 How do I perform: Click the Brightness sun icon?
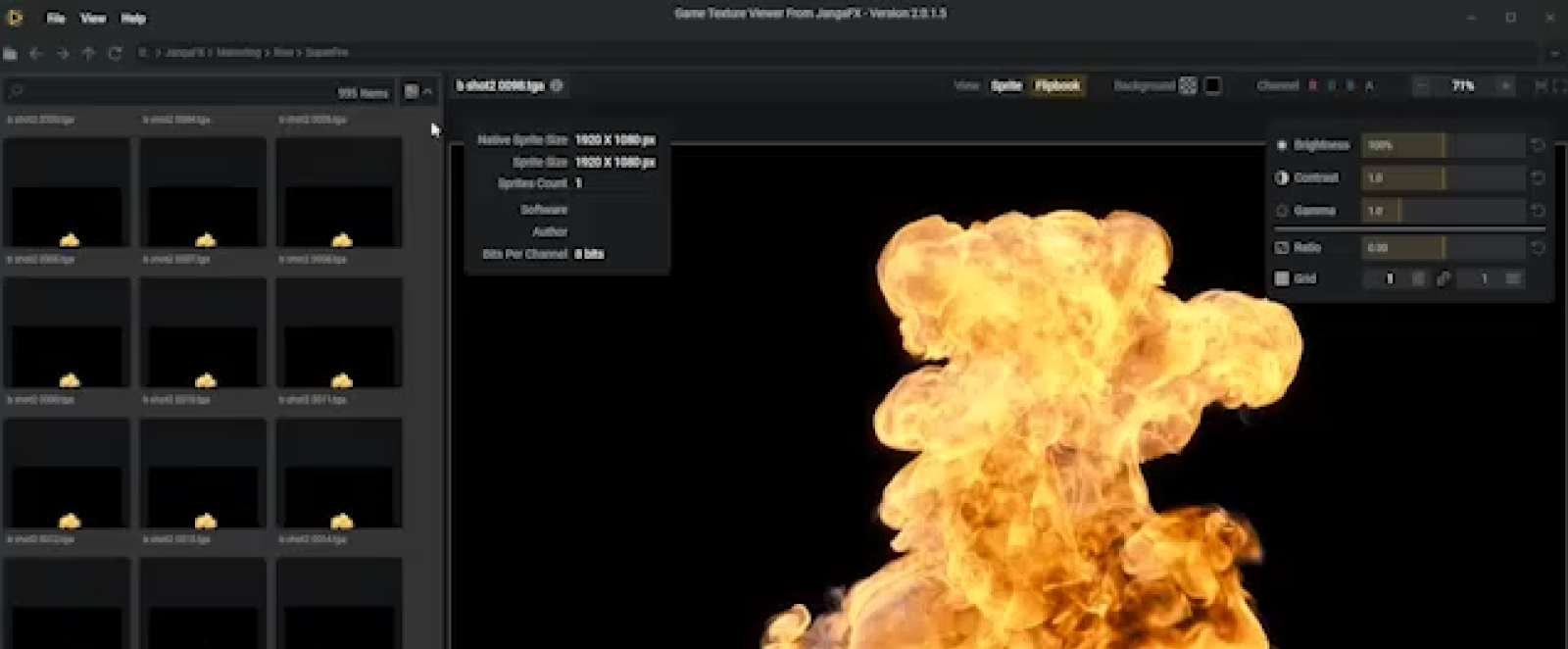pos(1282,145)
